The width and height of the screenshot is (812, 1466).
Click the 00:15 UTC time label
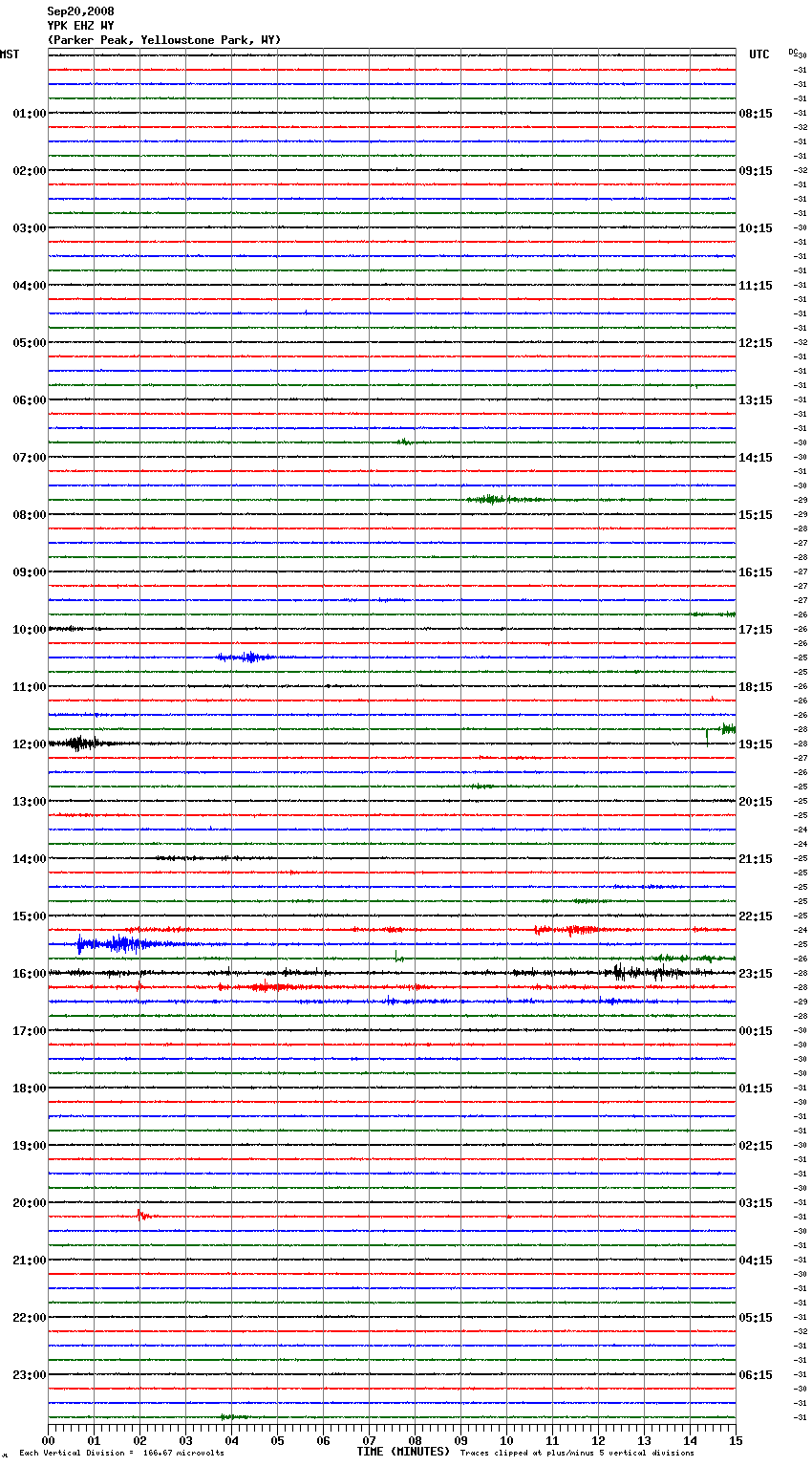click(756, 1031)
